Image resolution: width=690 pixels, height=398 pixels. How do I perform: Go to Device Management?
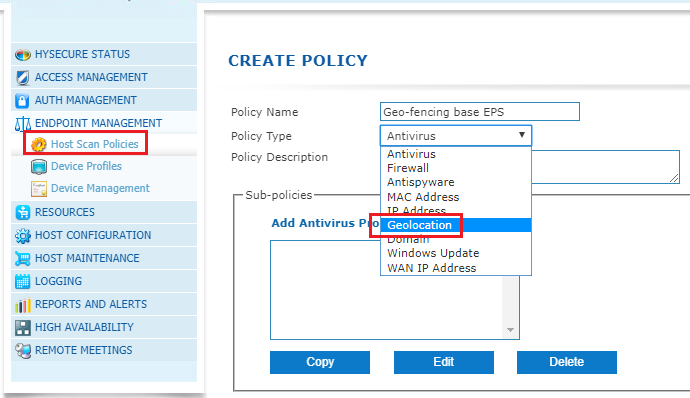point(100,188)
